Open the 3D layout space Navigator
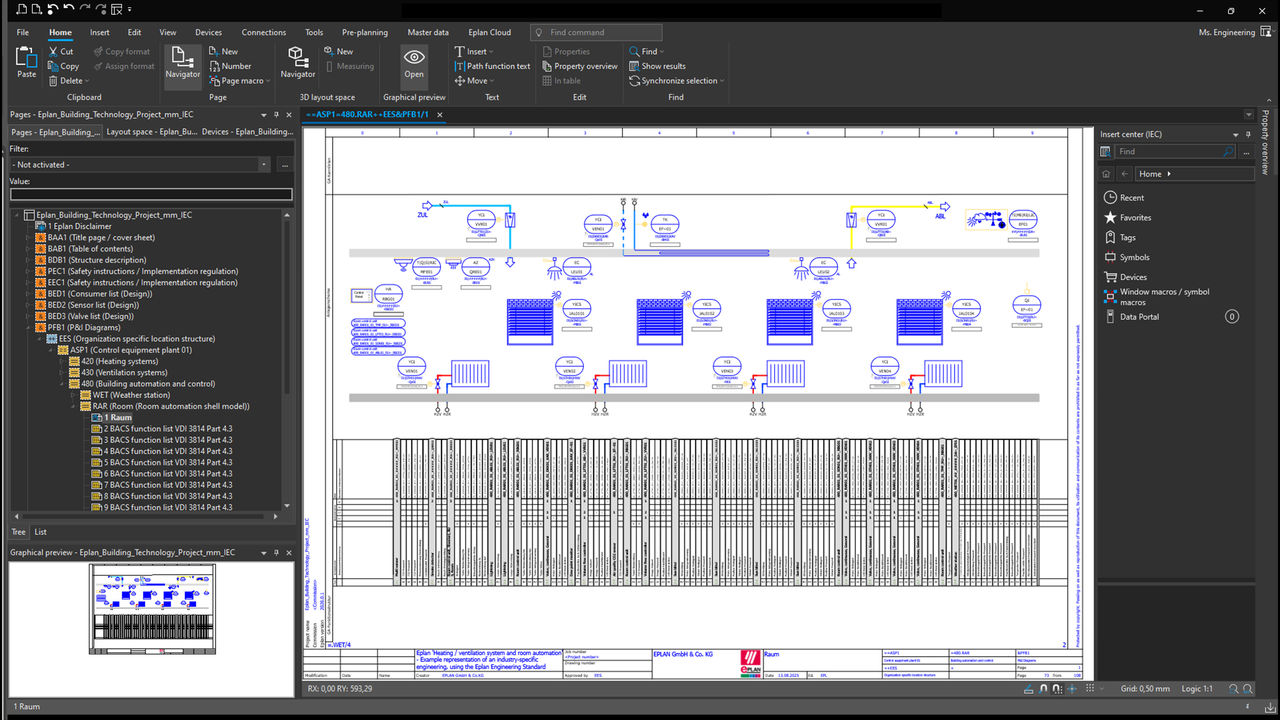The width and height of the screenshot is (1280, 720). click(297, 62)
